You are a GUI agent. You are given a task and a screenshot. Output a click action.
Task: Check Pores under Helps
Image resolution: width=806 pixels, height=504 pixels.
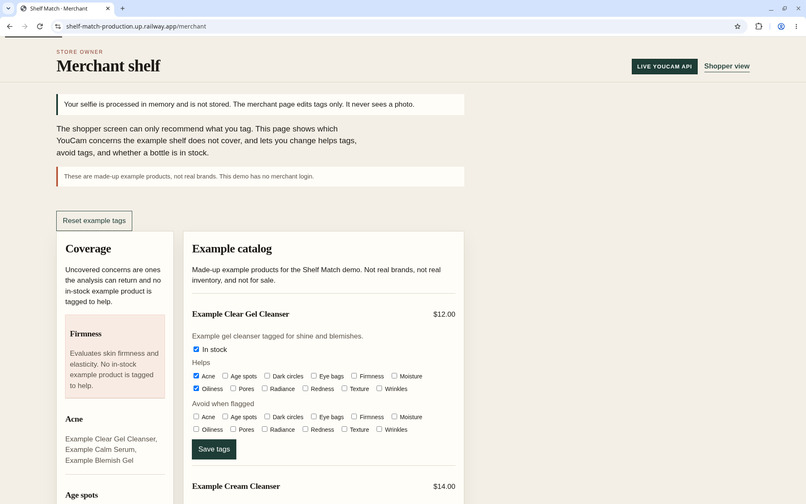pos(233,388)
